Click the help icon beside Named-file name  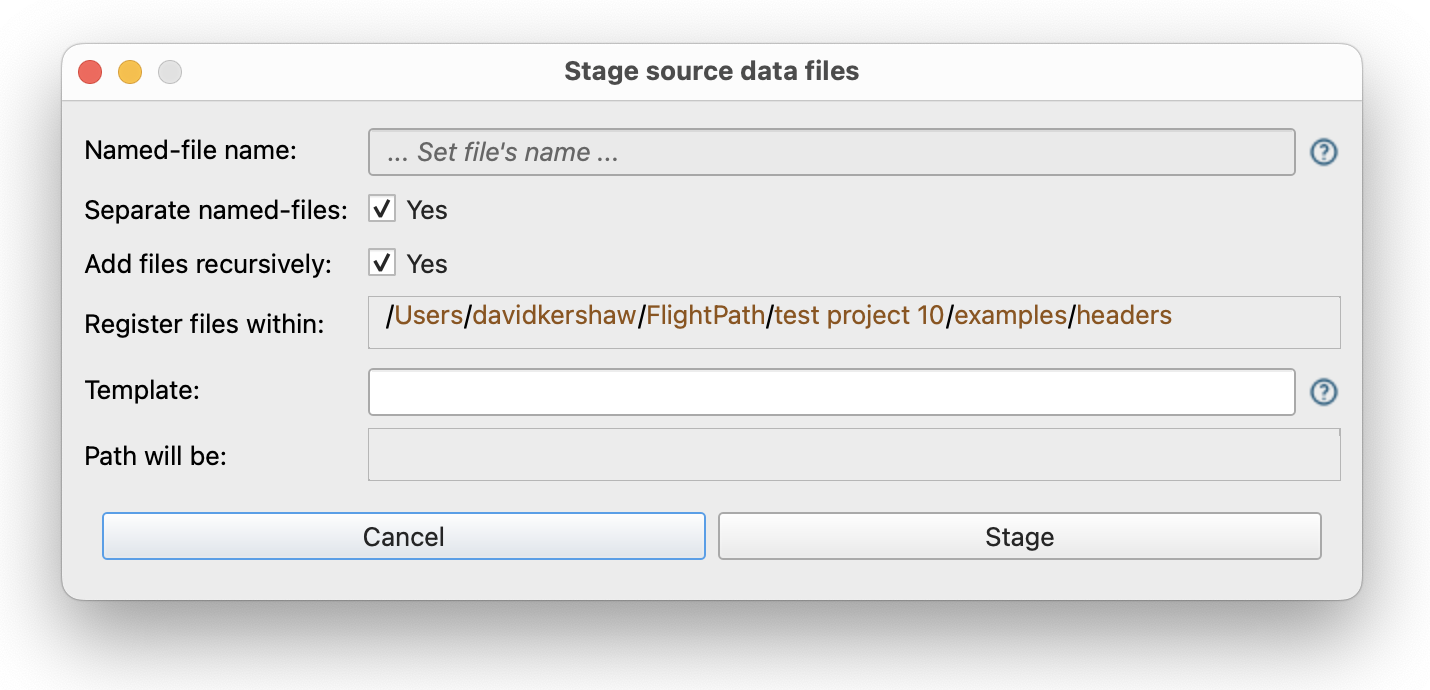pyautogui.click(x=1324, y=152)
